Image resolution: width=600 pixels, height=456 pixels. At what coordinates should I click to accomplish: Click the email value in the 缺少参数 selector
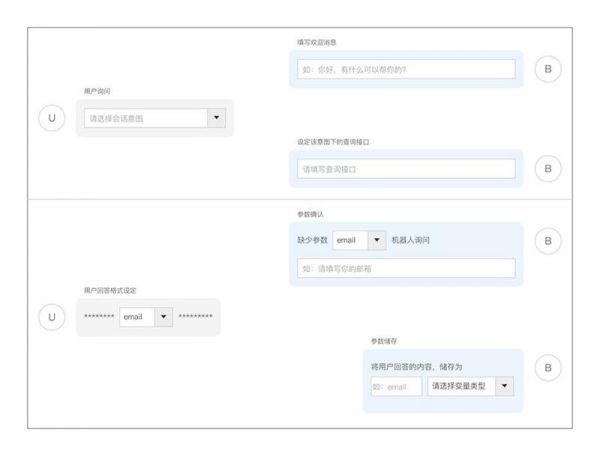(x=348, y=240)
